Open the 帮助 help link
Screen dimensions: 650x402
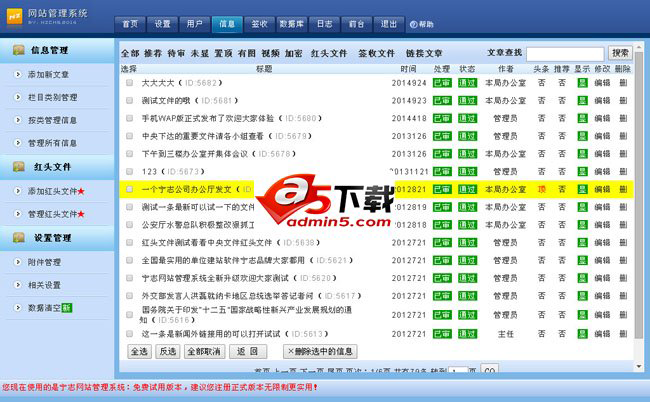coord(422,24)
